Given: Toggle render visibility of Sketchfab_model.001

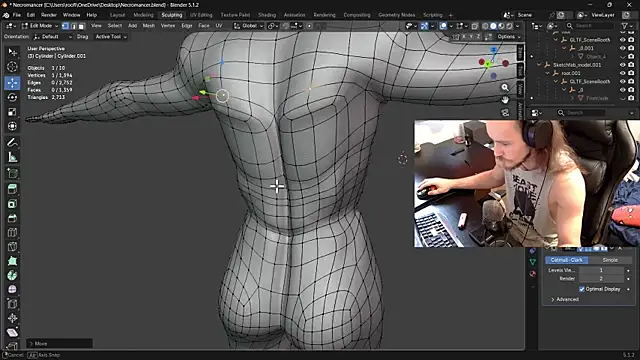Looking at the screenshot, I should tap(631, 65).
